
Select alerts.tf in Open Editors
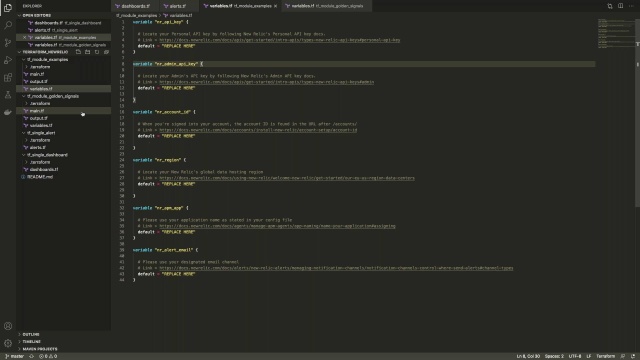(63, 30)
